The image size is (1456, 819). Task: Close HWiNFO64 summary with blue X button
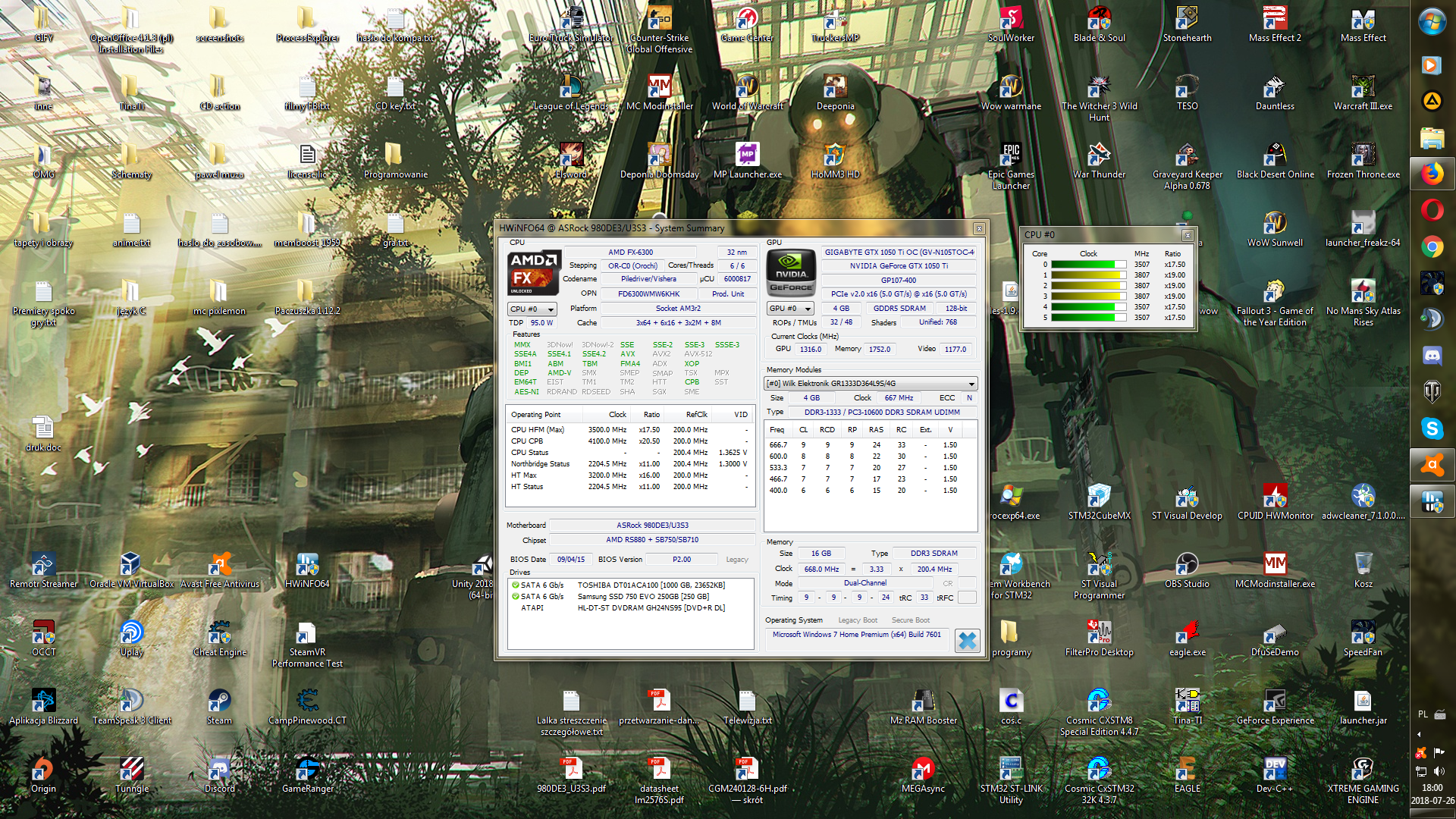pos(967,641)
